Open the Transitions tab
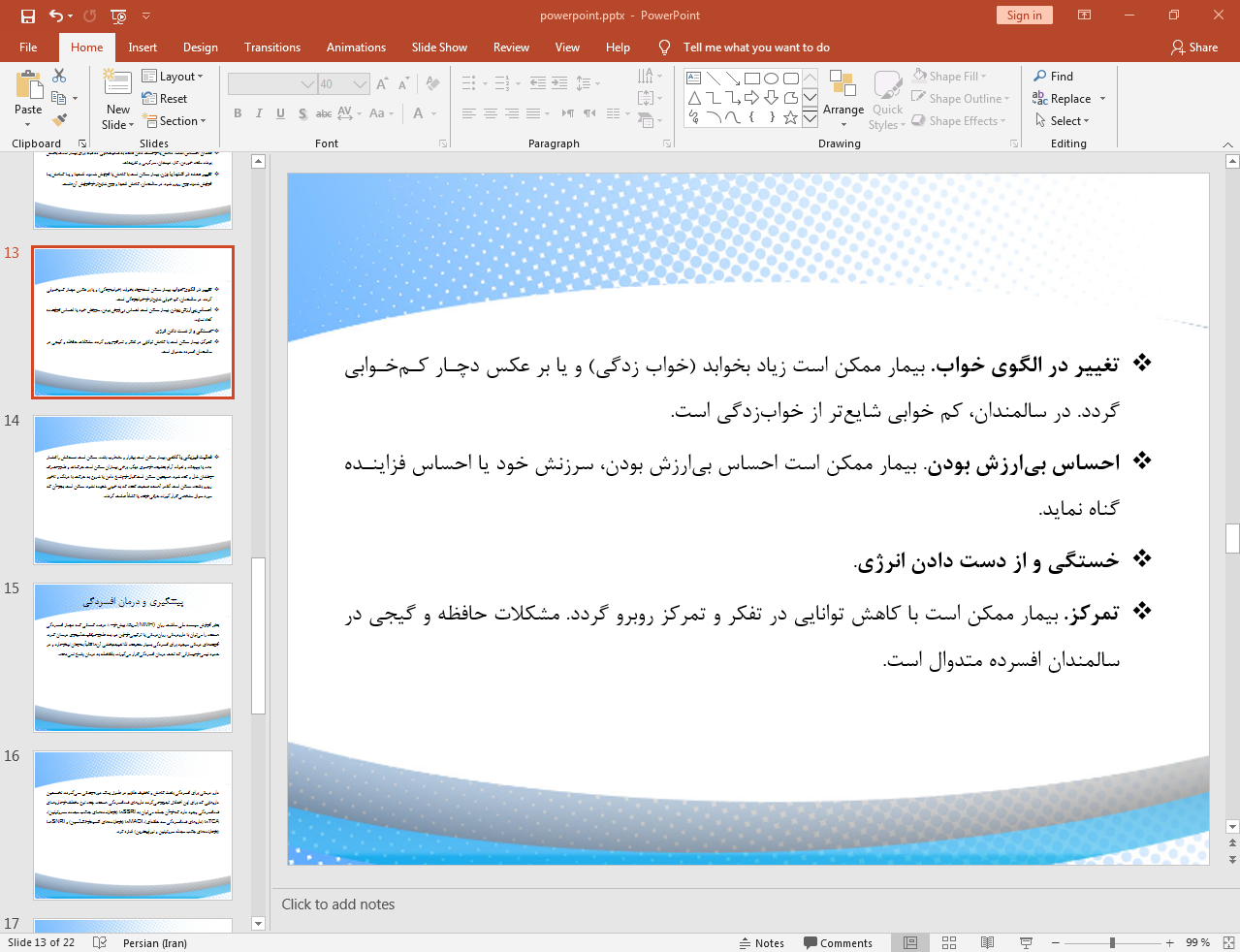This screenshot has width=1240, height=952. click(272, 48)
